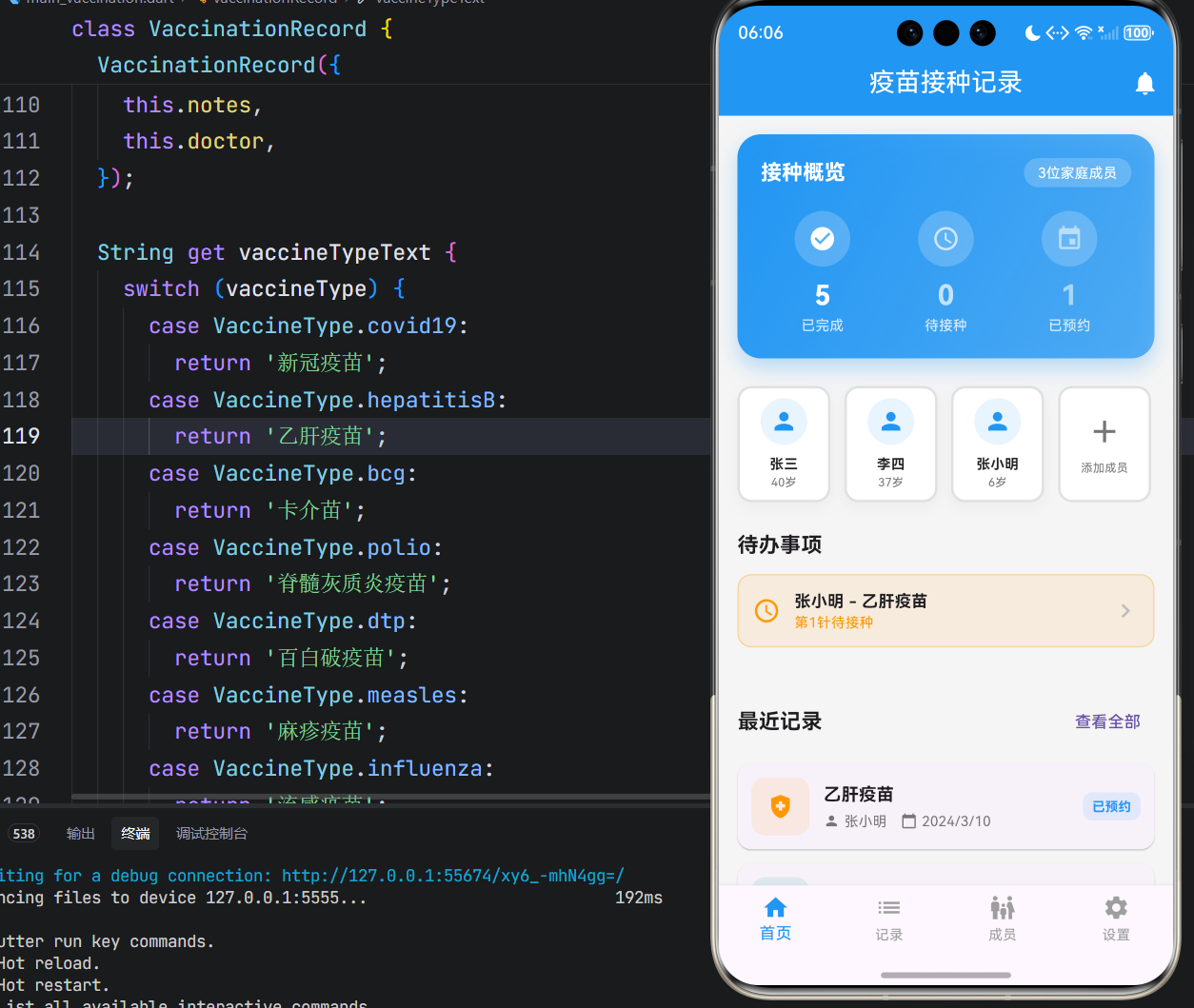
Task: Tap the shield icon on 乙肝疫苗 record
Action: [780, 807]
